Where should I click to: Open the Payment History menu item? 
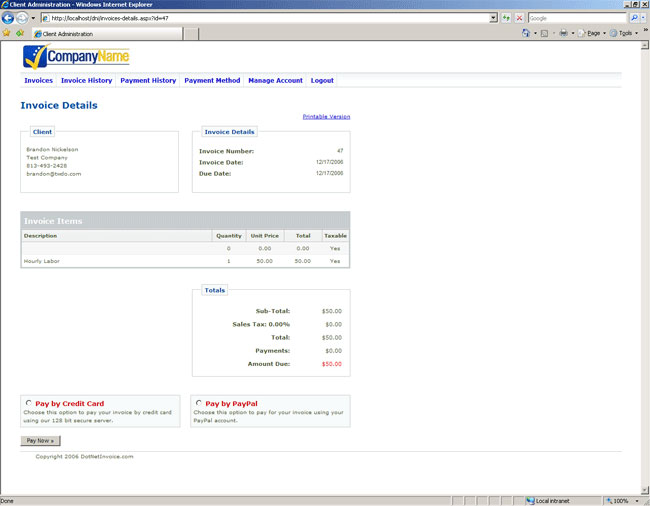pyautogui.click(x=148, y=80)
